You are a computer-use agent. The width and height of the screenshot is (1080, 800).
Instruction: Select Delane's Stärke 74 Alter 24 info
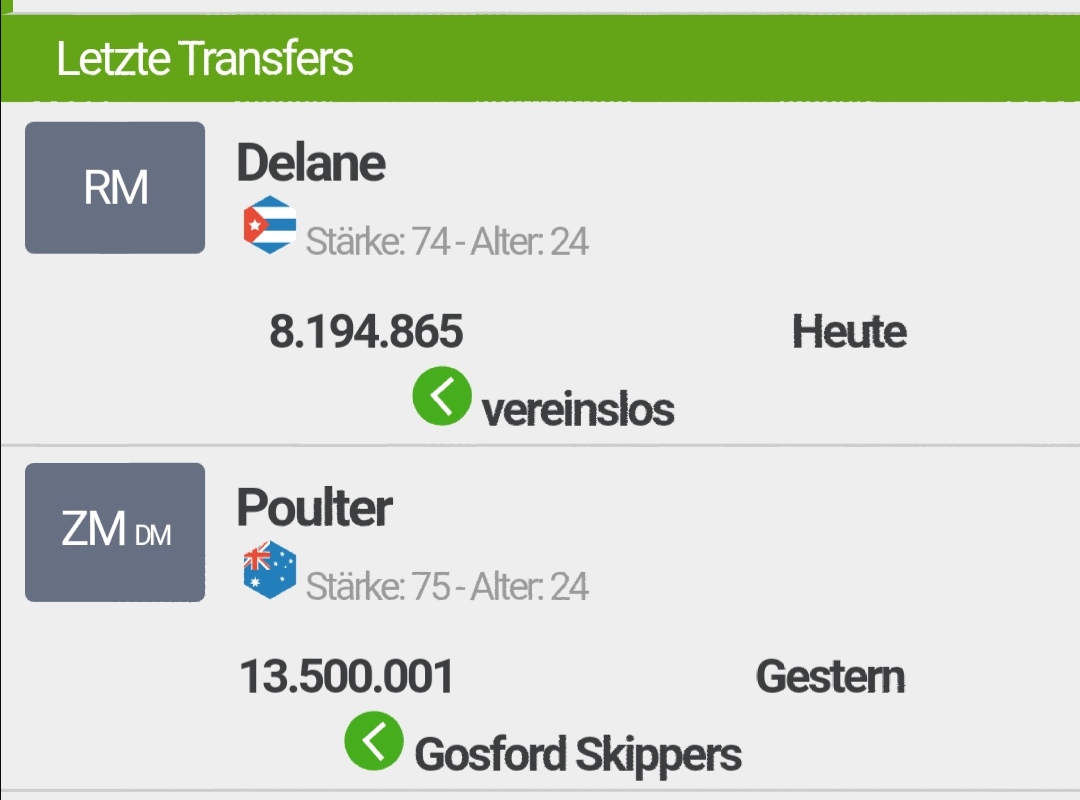(x=447, y=242)
